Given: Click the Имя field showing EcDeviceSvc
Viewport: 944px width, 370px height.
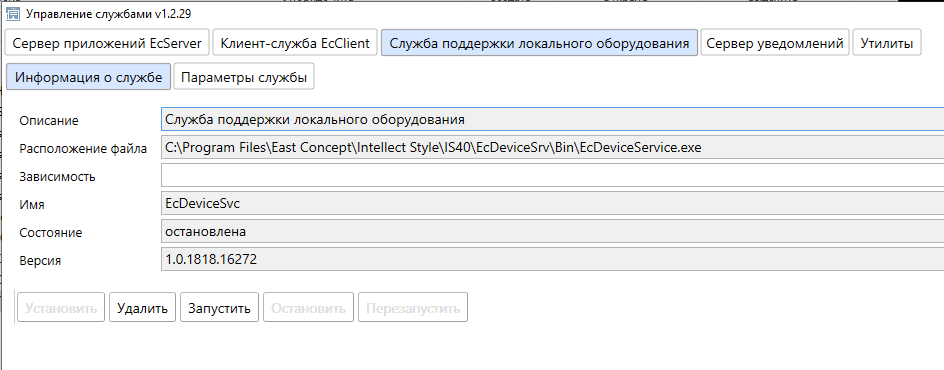Looking at the screenshot, I should coord(552,203).
